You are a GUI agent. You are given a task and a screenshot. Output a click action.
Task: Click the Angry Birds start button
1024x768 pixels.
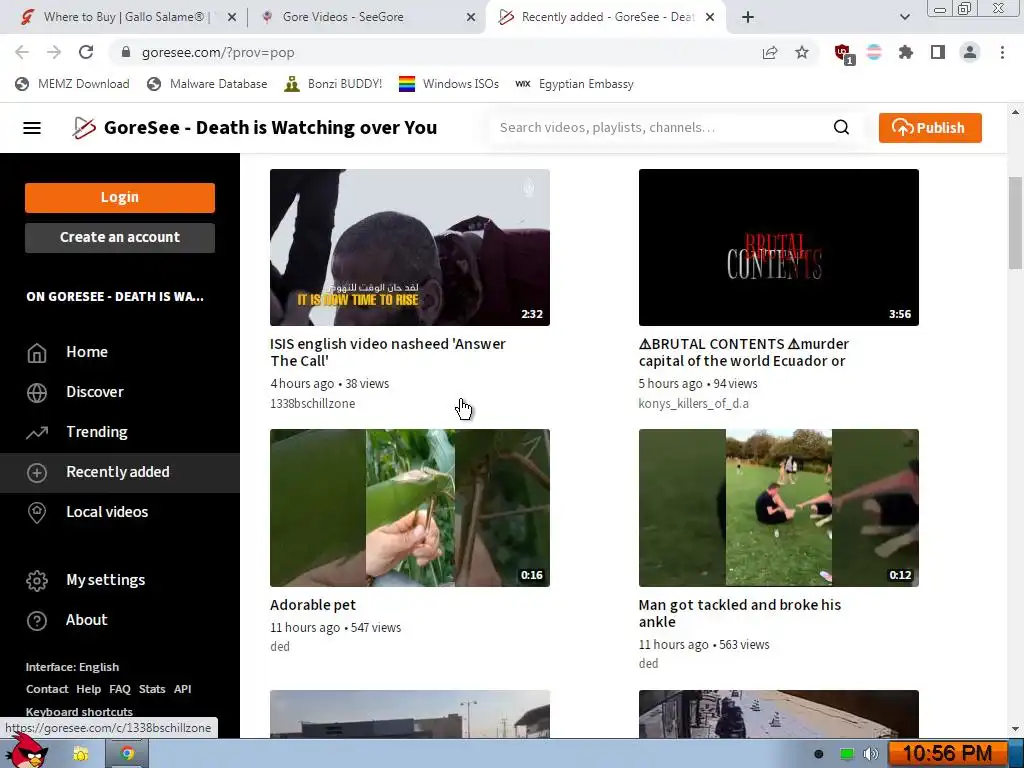coord(27,752)
